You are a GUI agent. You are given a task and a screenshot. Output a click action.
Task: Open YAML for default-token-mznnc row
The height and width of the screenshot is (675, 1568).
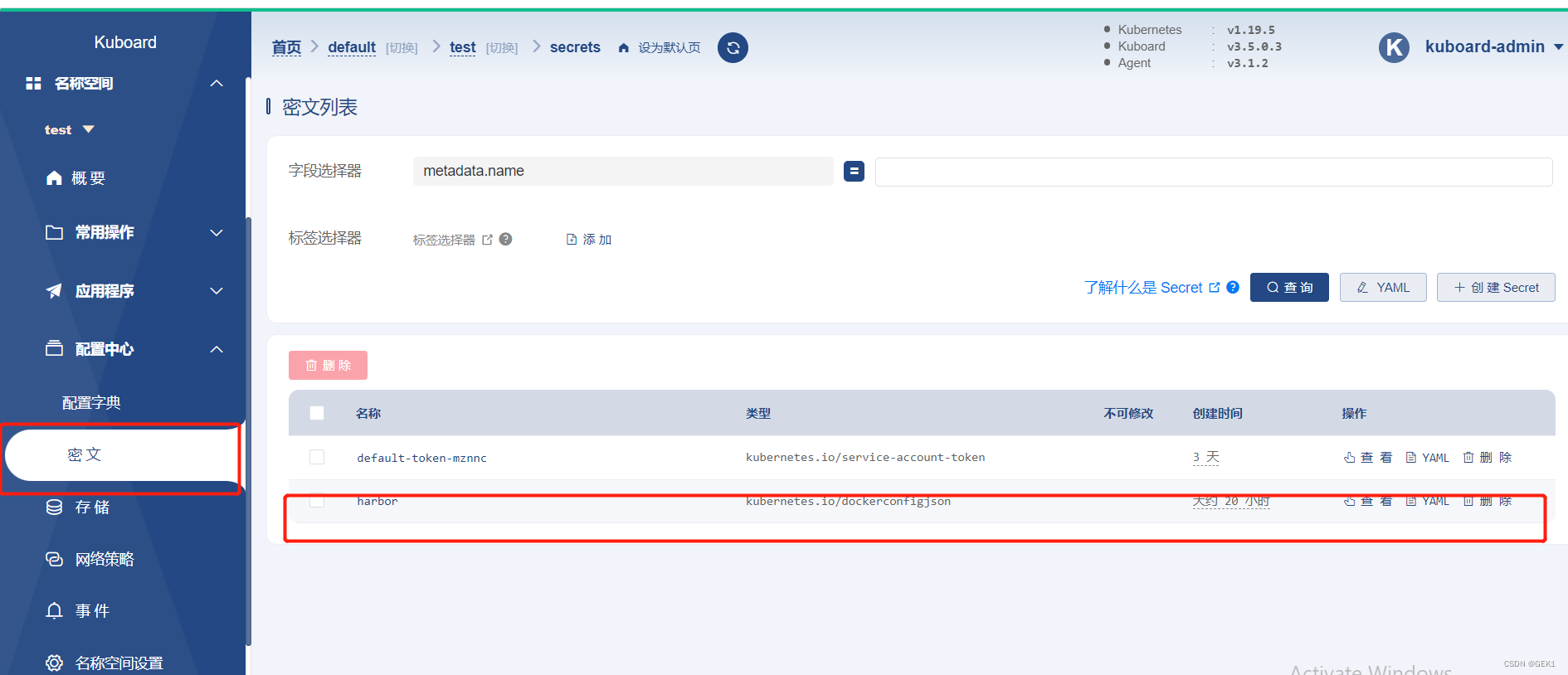[x=1427, y=457]
